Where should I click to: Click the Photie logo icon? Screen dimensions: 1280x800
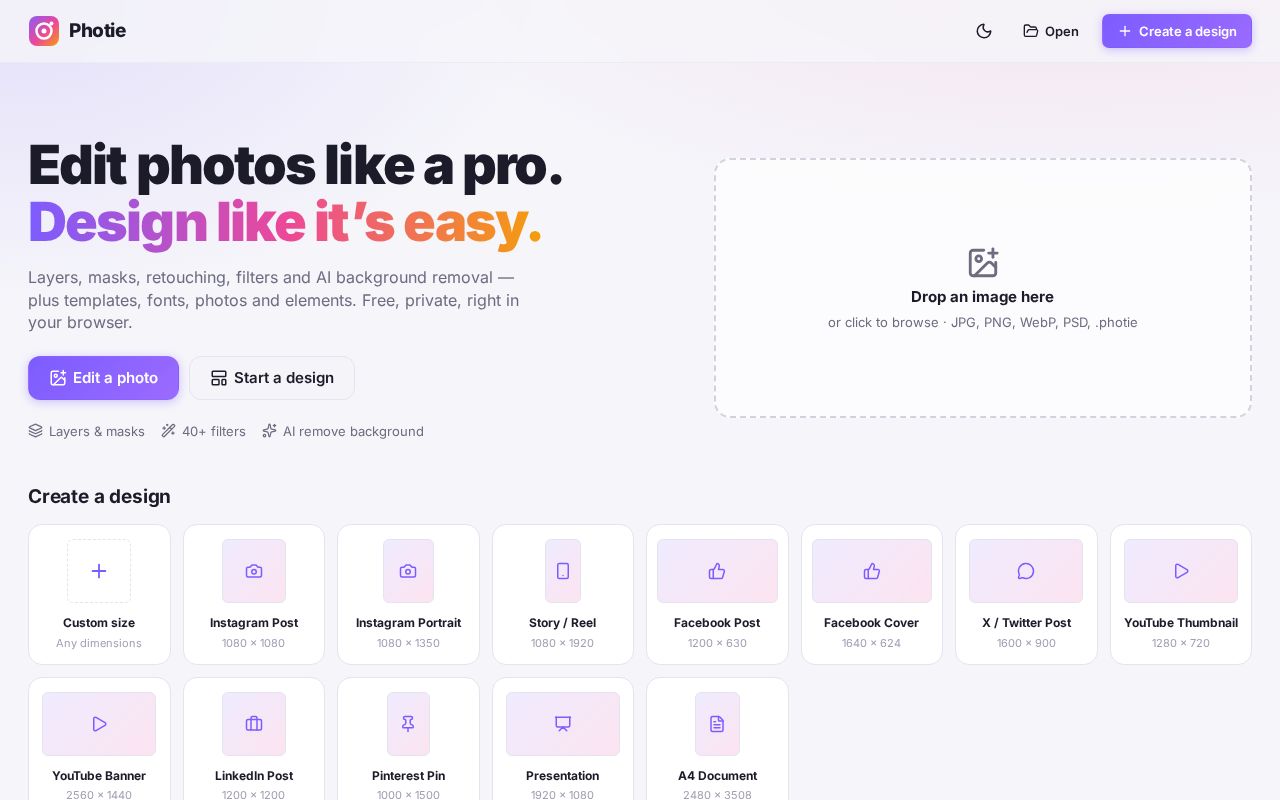44,31
